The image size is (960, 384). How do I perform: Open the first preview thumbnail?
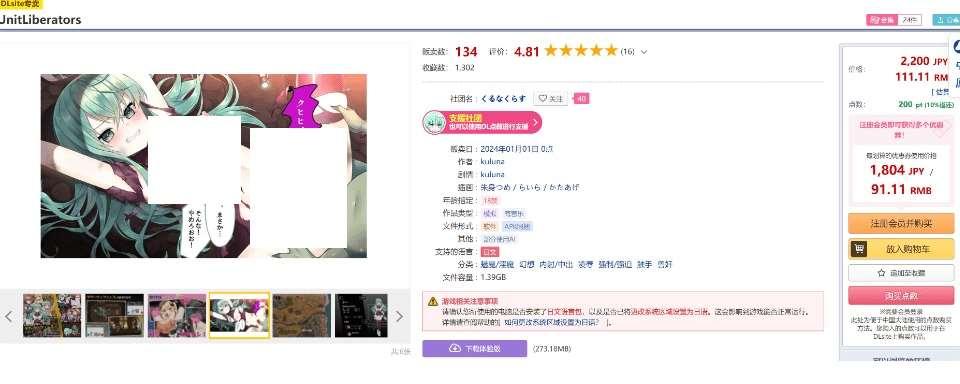click(x=52, y=315)
